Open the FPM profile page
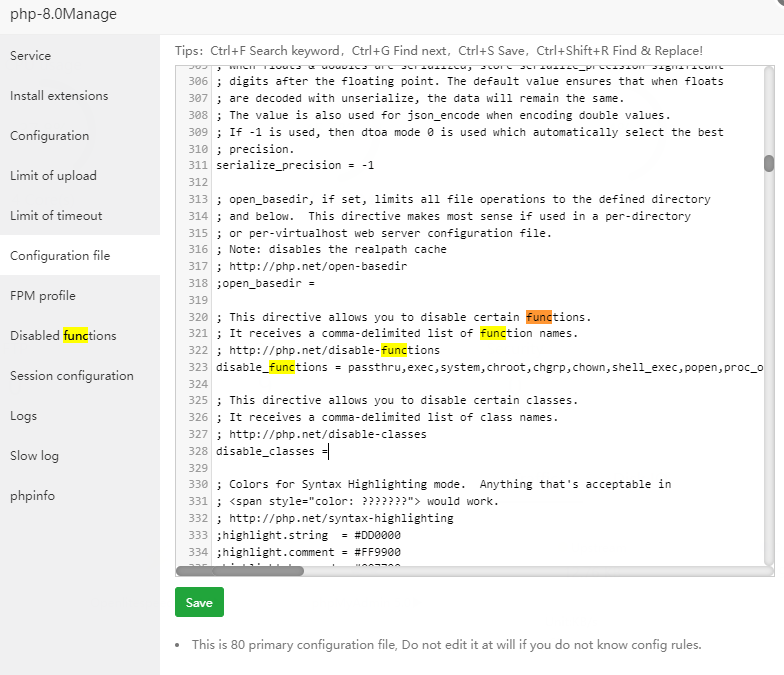 click(43, 296)
